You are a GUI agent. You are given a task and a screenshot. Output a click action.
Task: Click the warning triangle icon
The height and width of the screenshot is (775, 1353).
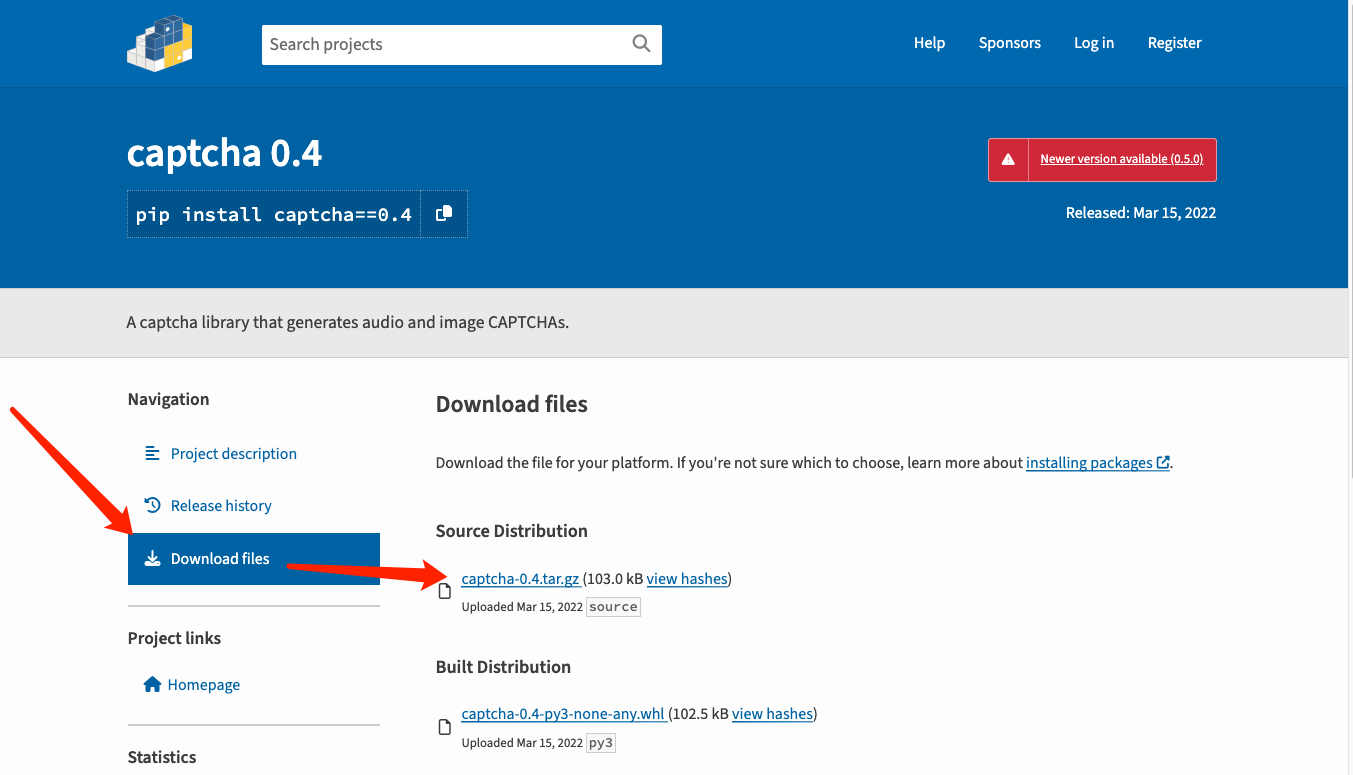click(1008, 159)
